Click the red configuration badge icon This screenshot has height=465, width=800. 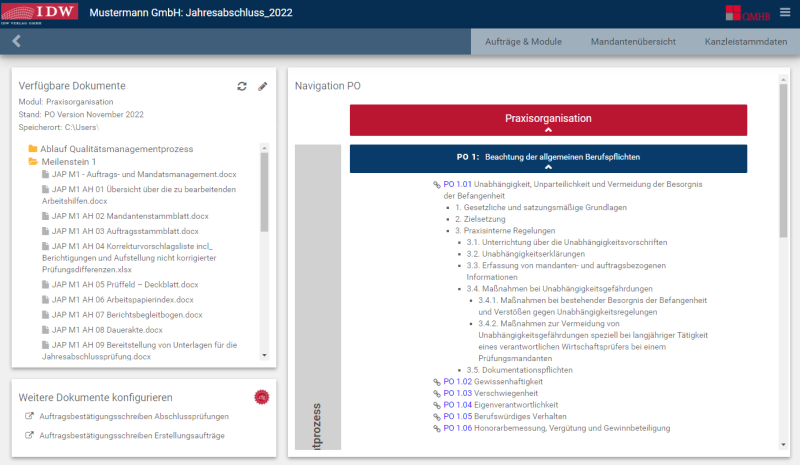(x=262, y=397)
